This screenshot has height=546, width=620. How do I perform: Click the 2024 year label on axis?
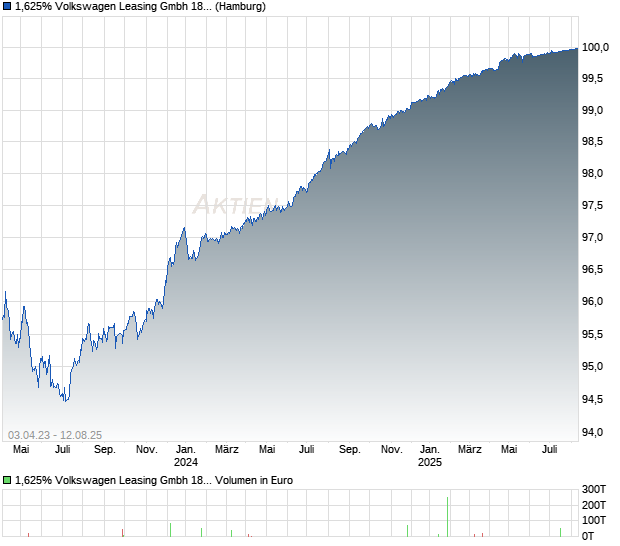[x=186, y=462]
